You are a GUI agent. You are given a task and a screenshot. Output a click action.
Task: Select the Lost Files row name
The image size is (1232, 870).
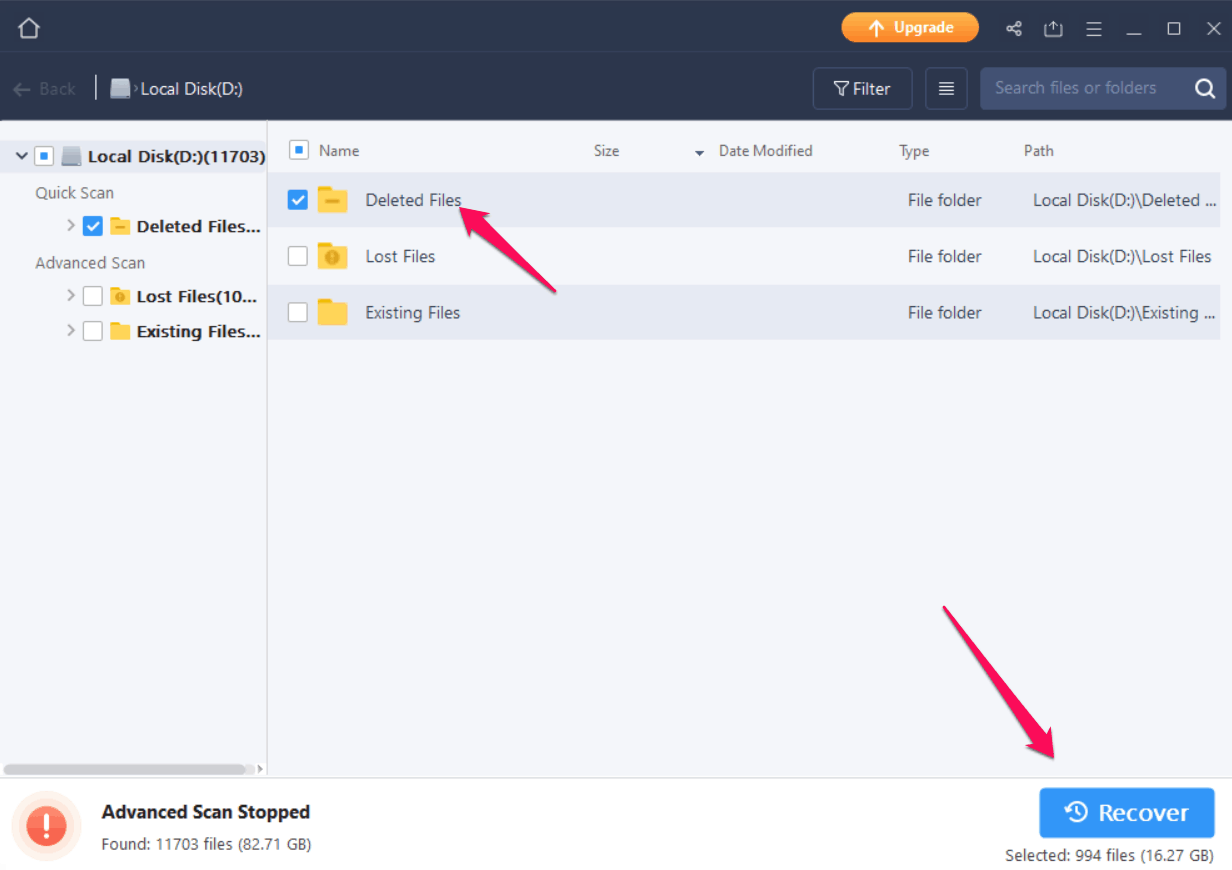click(x=400, y=256)
